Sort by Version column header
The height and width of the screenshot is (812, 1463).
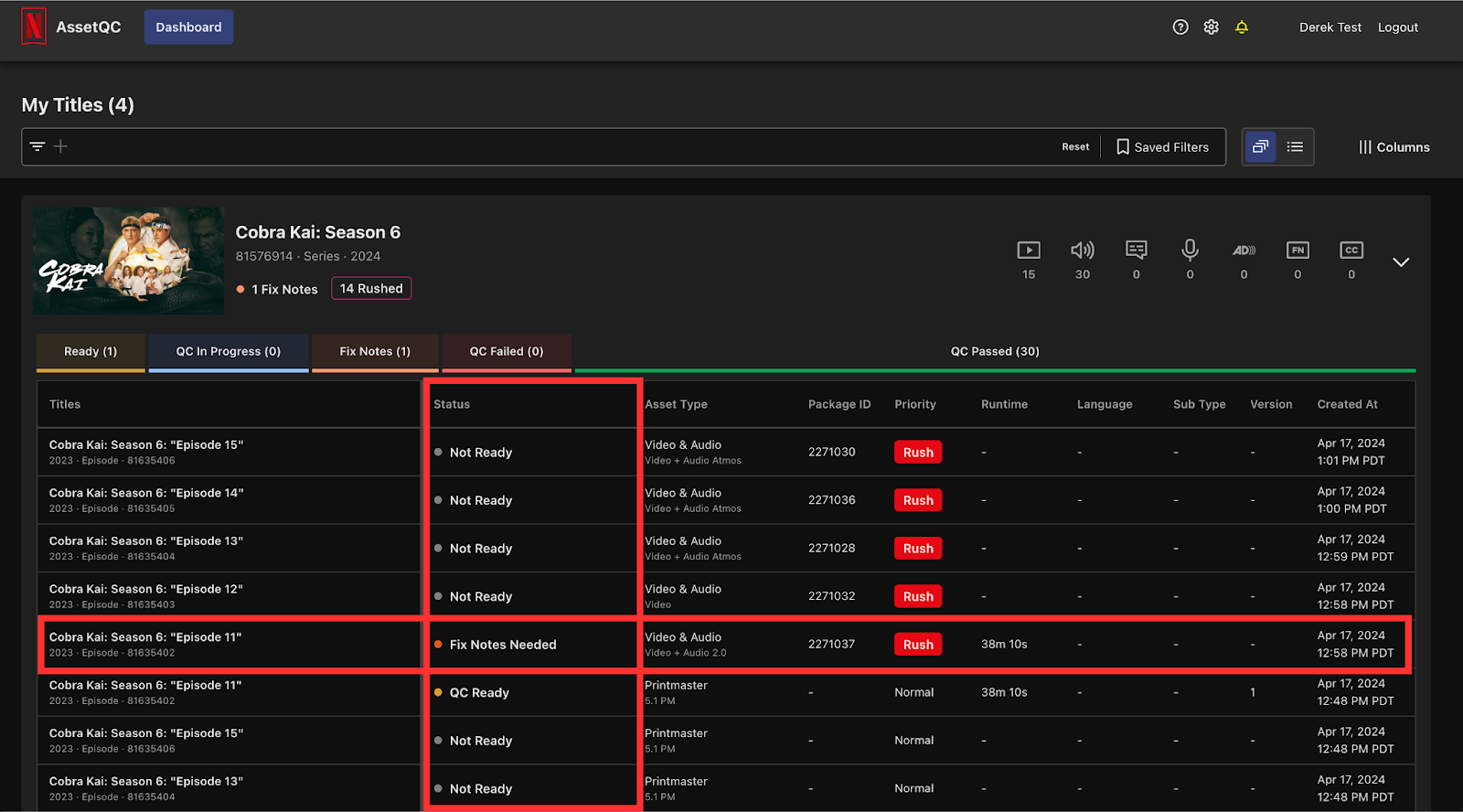tap(1271, 404)
